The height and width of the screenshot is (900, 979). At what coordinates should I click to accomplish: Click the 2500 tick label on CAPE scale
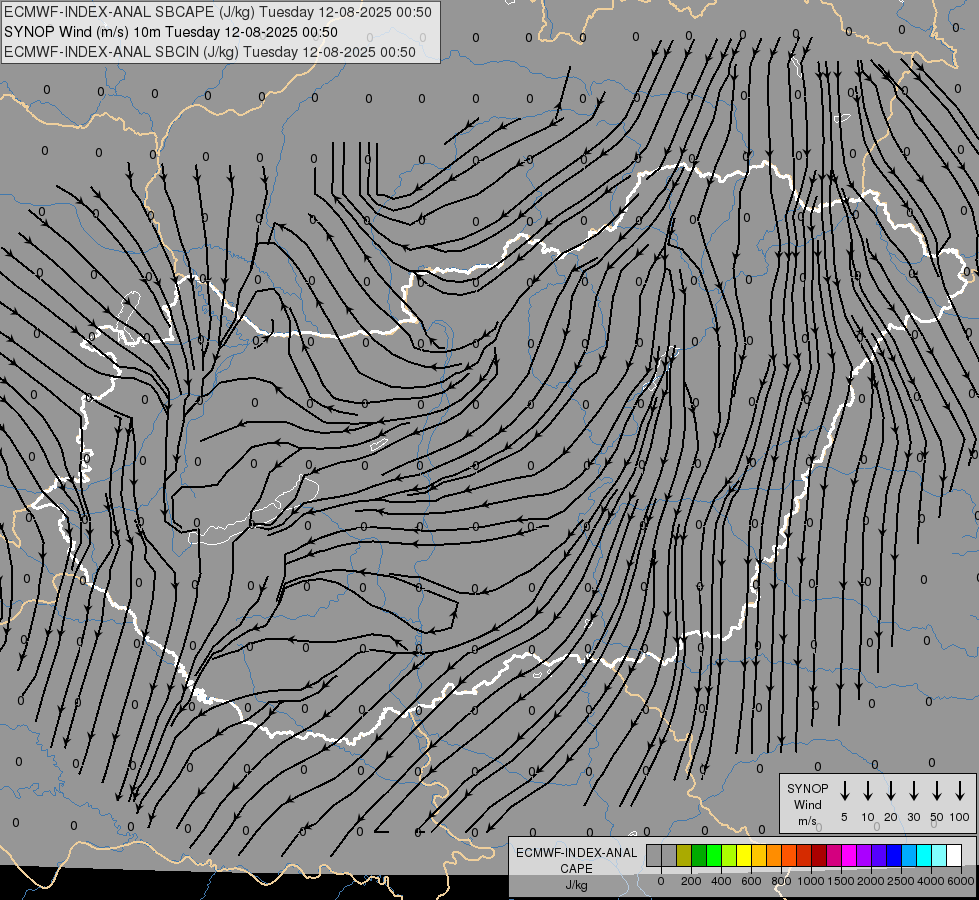tap(901, 881)
